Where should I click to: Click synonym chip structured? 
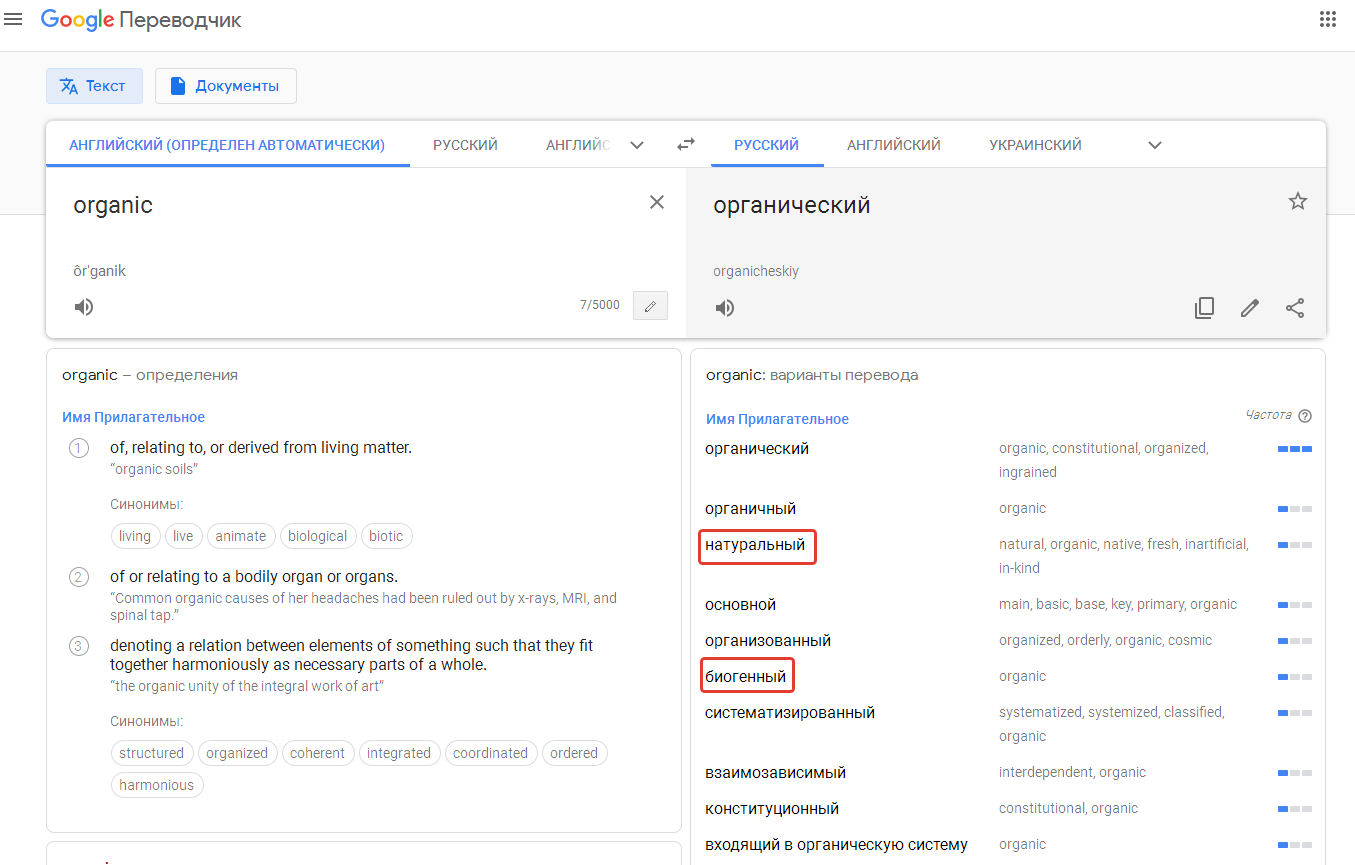coord(152,753)
